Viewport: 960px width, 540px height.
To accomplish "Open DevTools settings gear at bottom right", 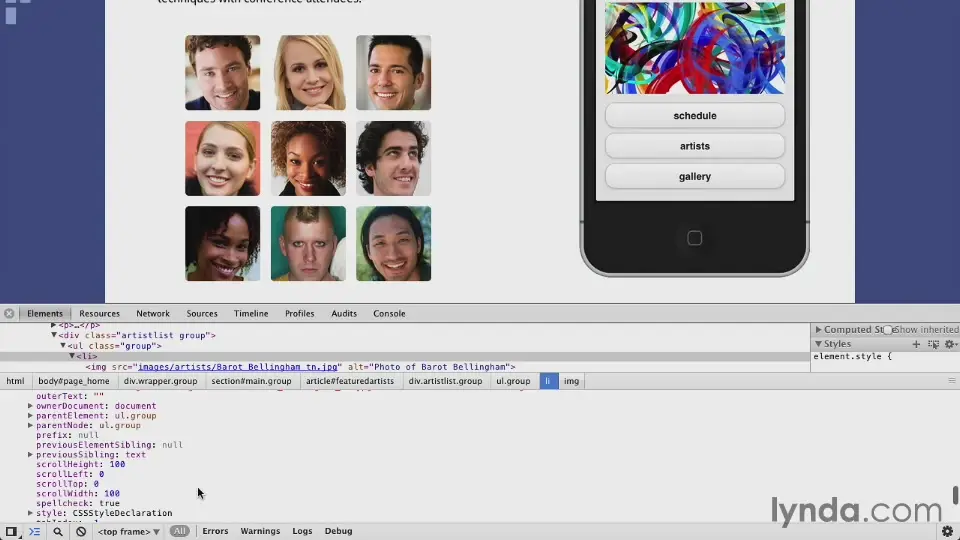I will [947, 531].
